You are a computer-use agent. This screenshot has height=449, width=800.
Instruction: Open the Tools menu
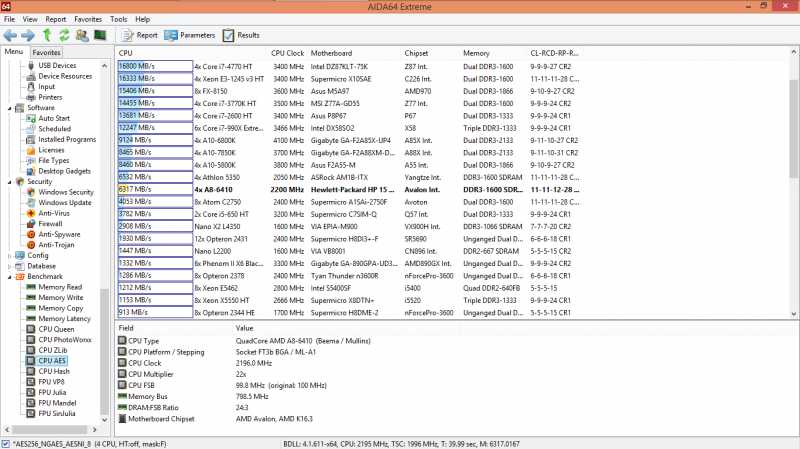click(118, 19)
